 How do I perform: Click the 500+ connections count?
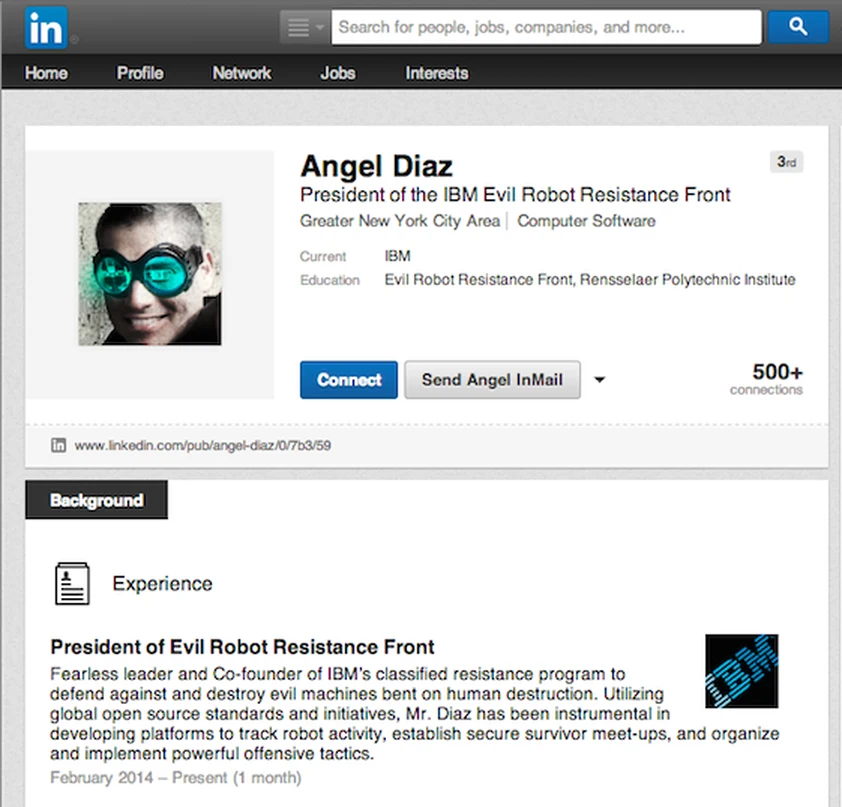point(766,379)
